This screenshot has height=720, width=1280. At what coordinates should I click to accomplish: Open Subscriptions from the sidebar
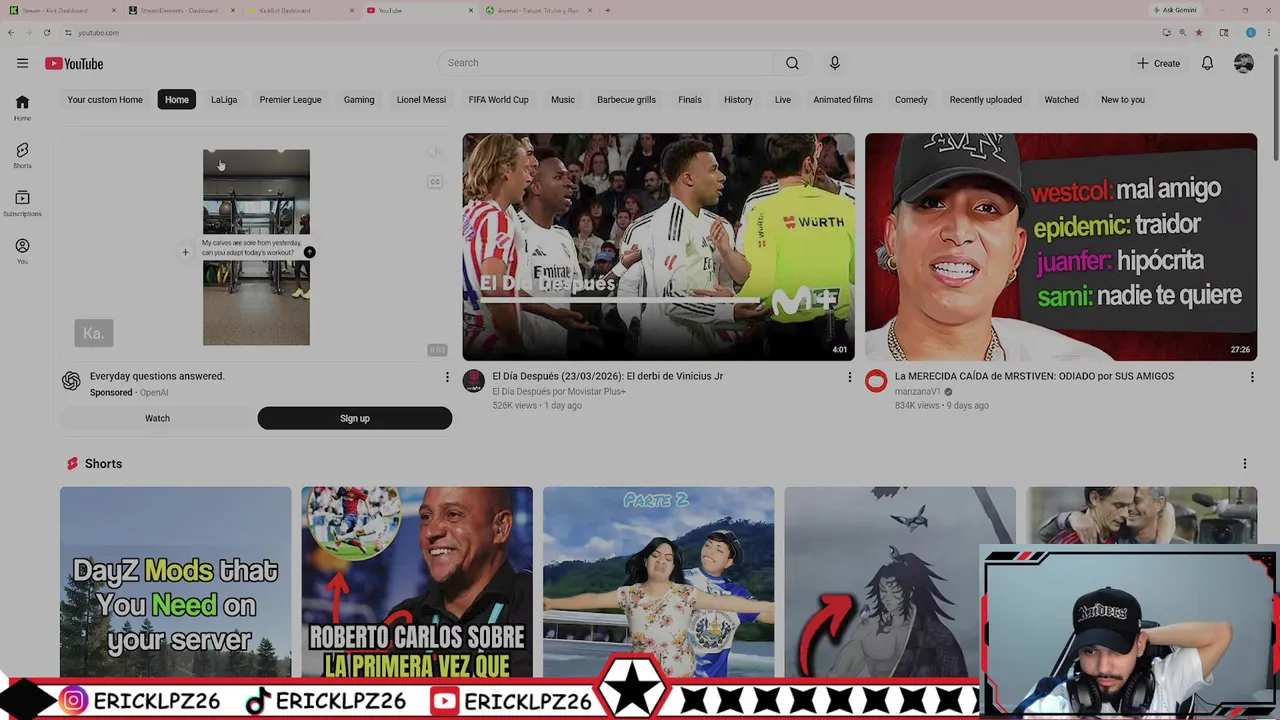22,204
